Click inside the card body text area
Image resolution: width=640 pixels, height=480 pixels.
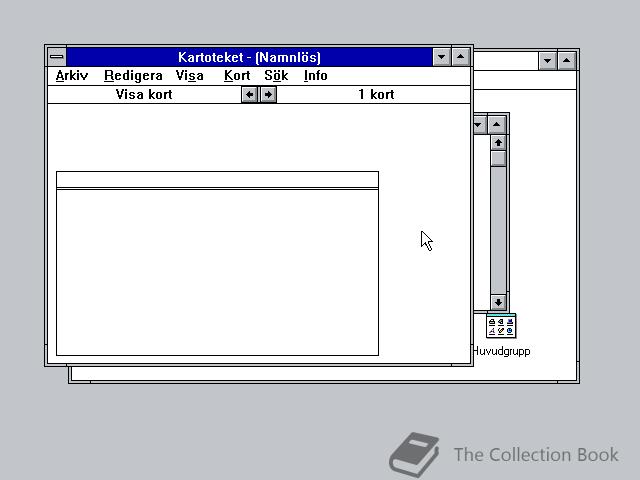217,272
